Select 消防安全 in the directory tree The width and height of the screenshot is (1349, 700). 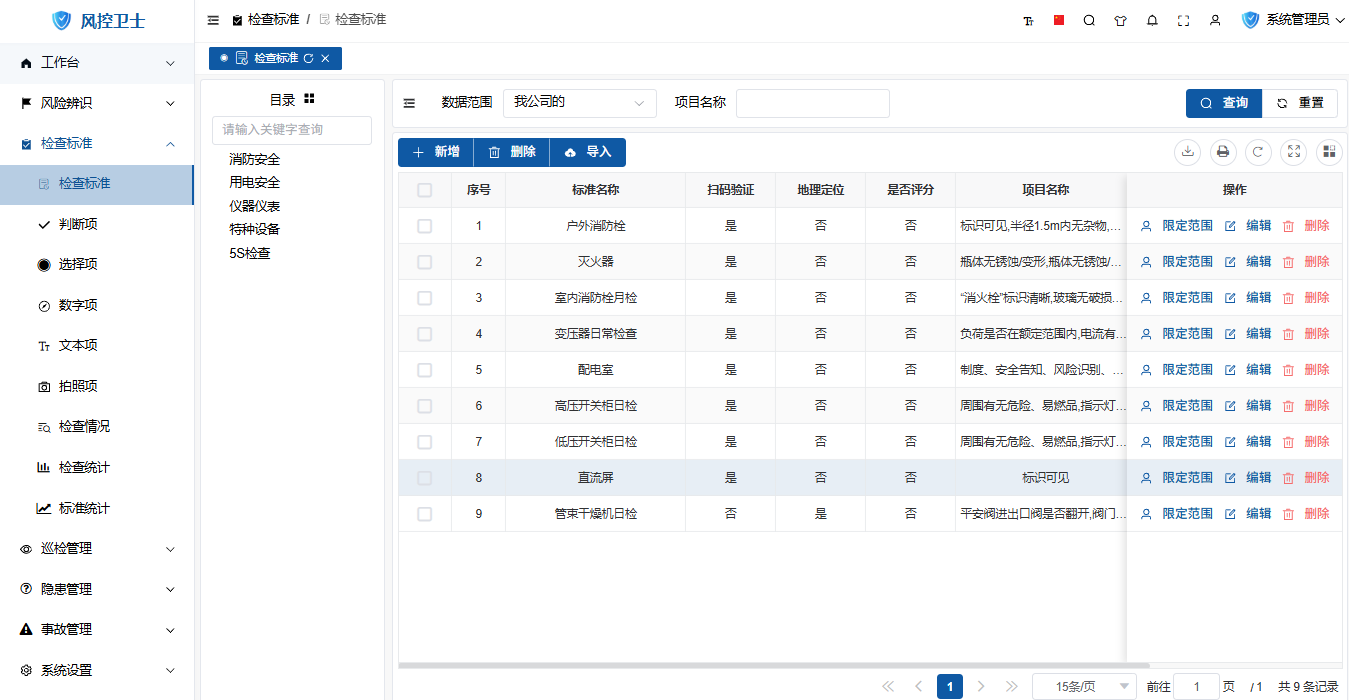point(254,159)
